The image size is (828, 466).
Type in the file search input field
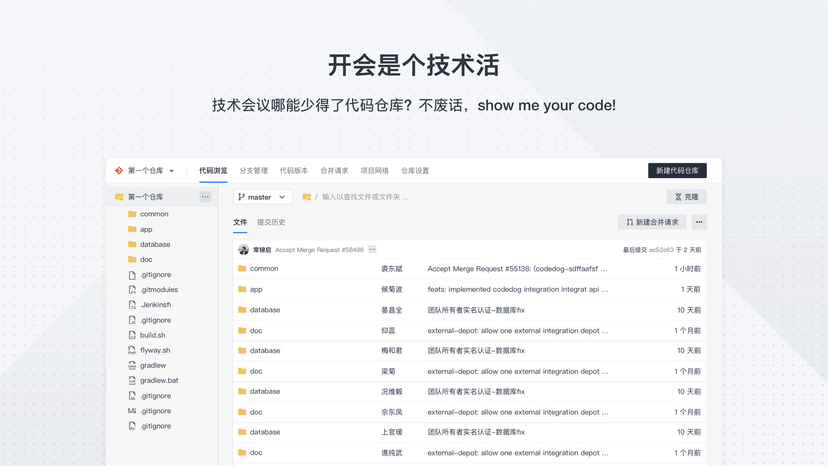tap(365, 197)
